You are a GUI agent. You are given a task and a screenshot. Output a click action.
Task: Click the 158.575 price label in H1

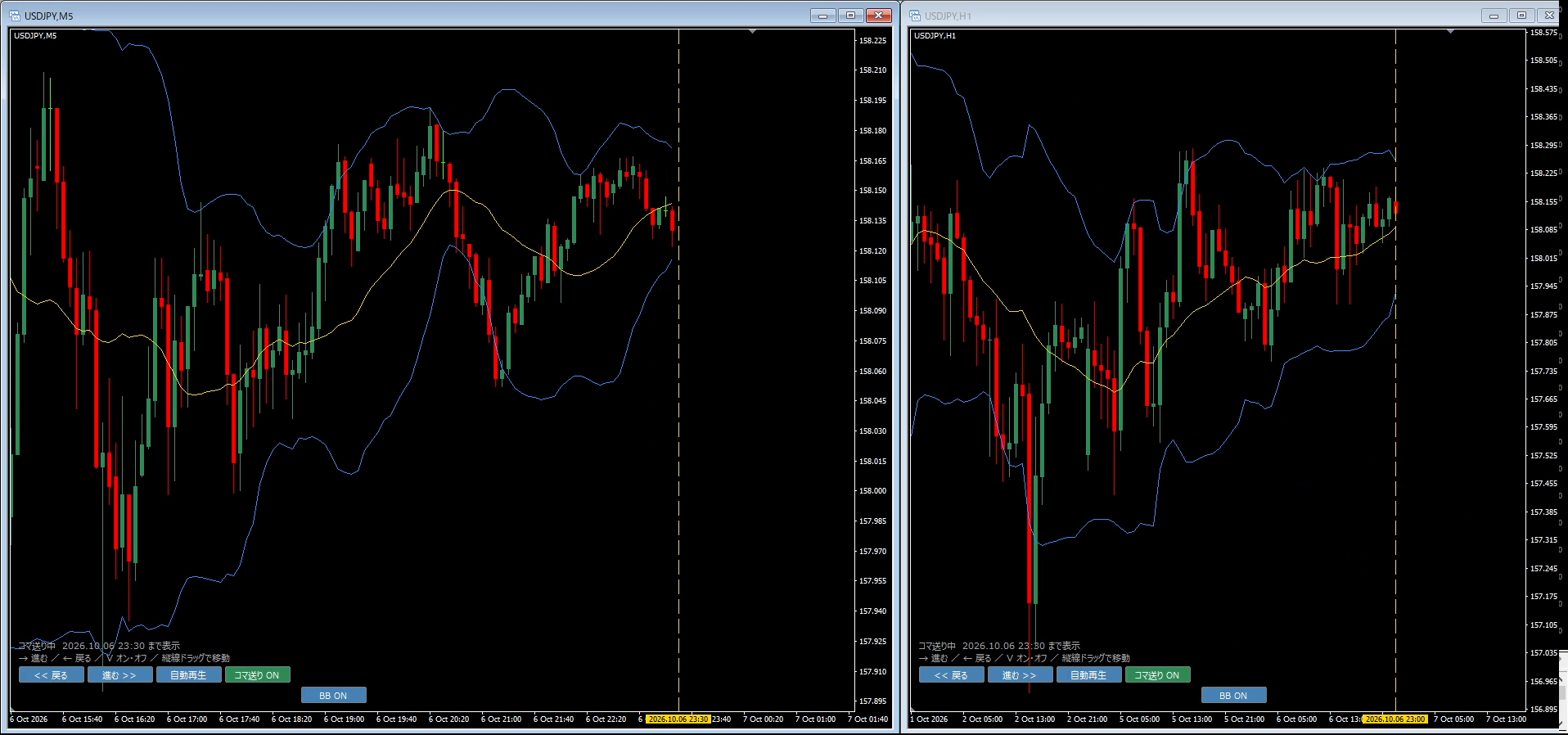click(x=1543, y=34)
